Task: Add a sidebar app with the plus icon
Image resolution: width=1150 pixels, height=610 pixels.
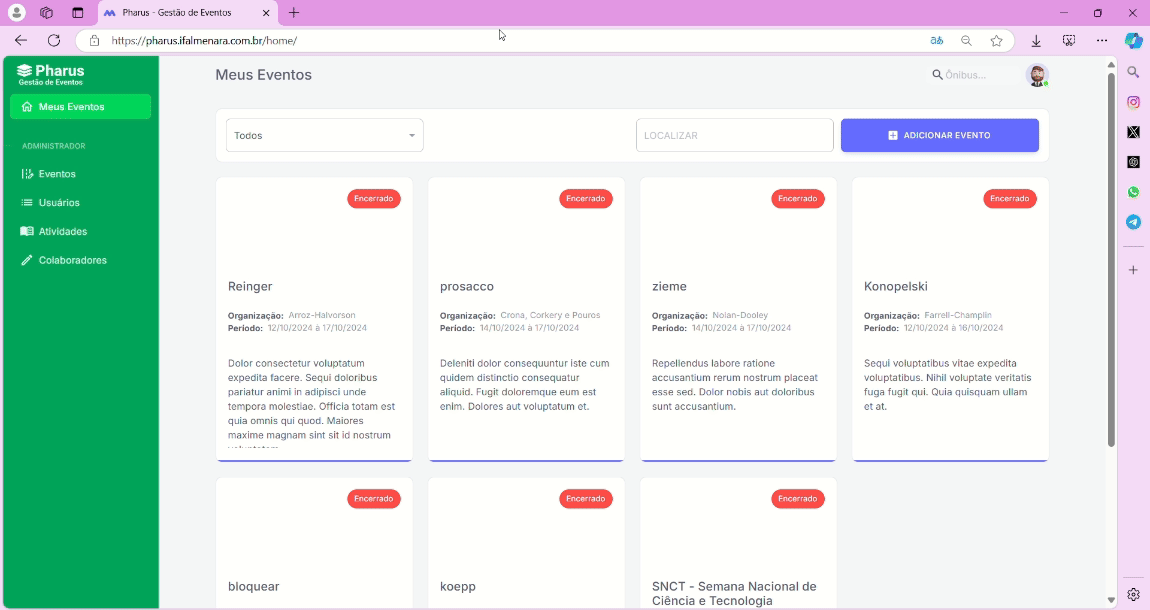Action: 1133,270
